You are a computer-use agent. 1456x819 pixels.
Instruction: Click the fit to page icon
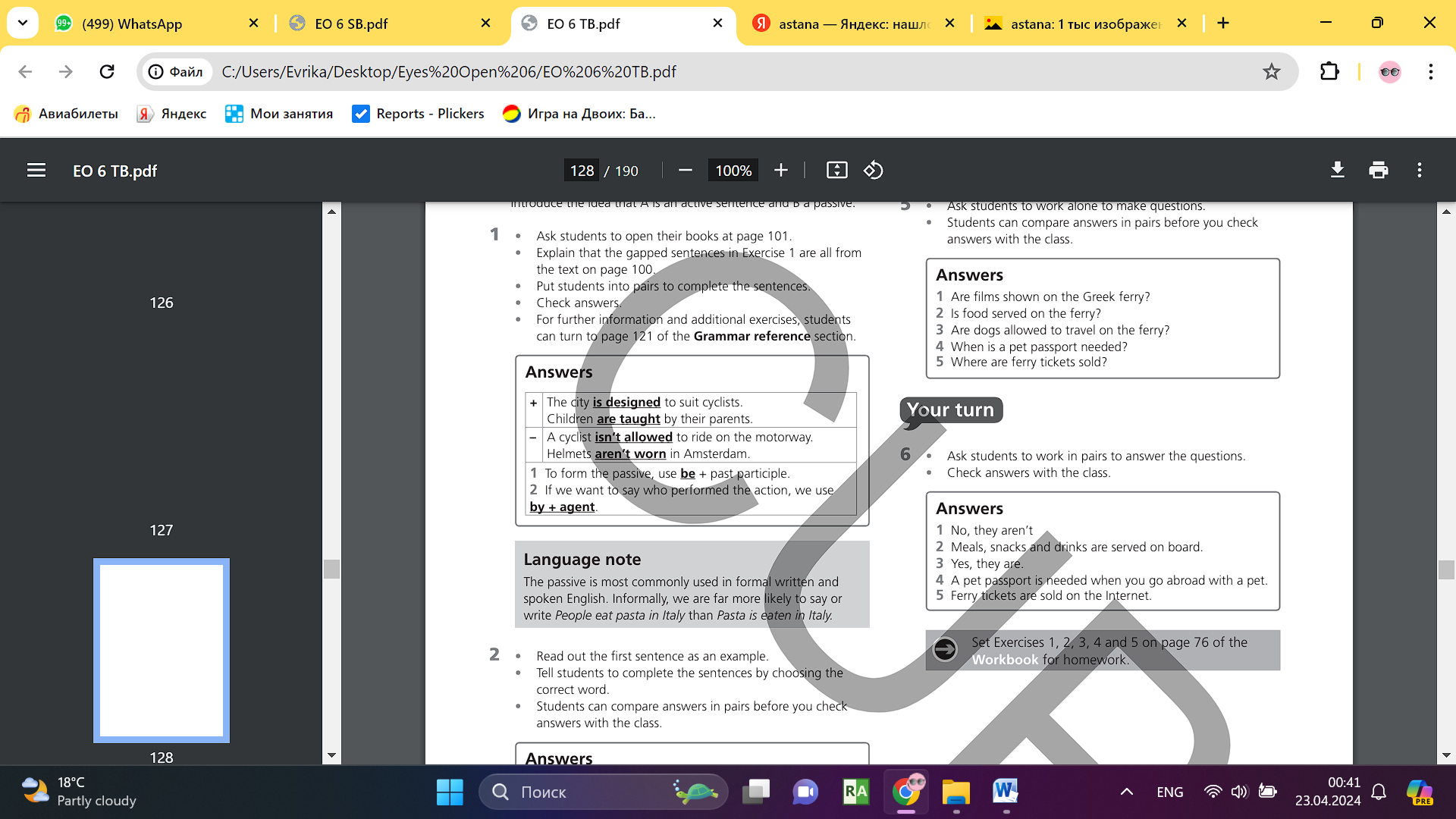click(x=836, y=171)
